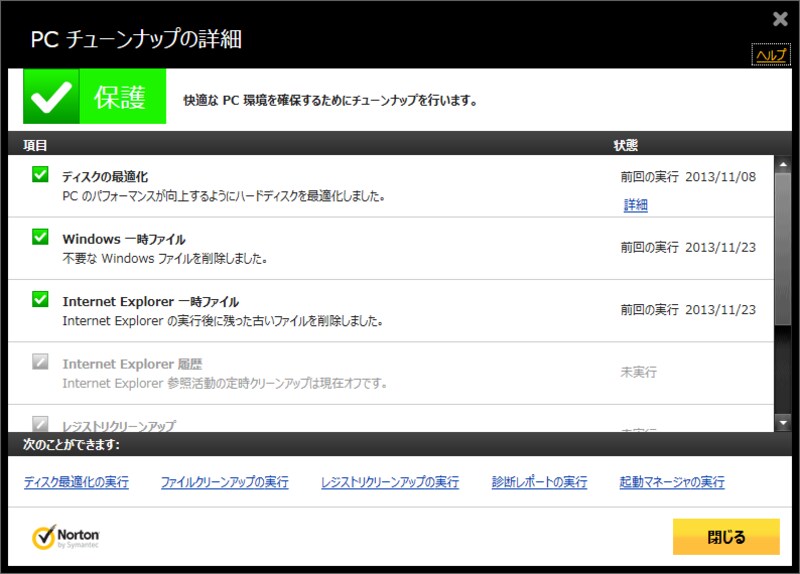Run 起動マネージャの実行

coord(672,482)
